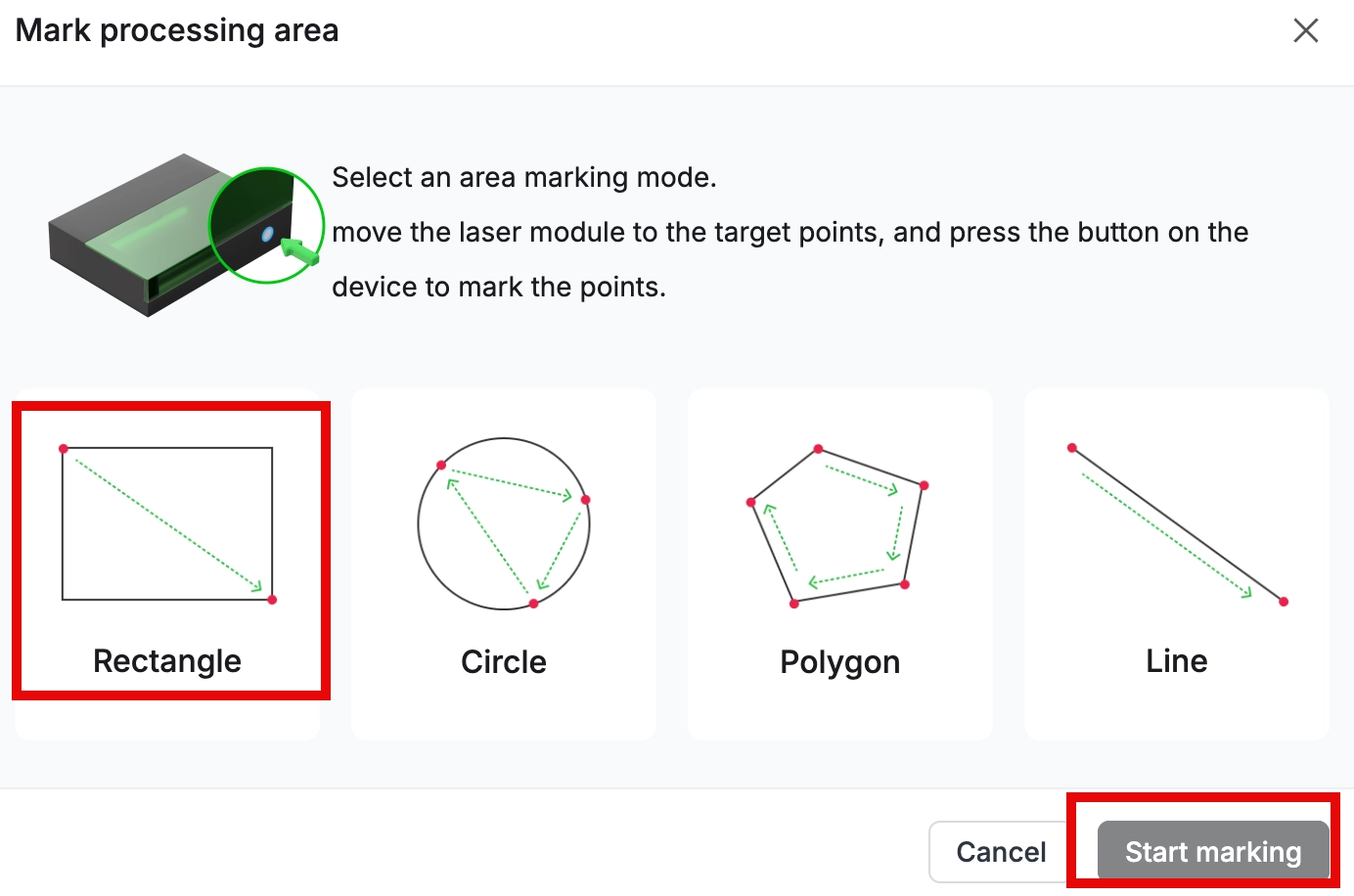Click the "Mark processing area" title
The width and height of the screenshot is (1354, 896).
coord(177,30)
